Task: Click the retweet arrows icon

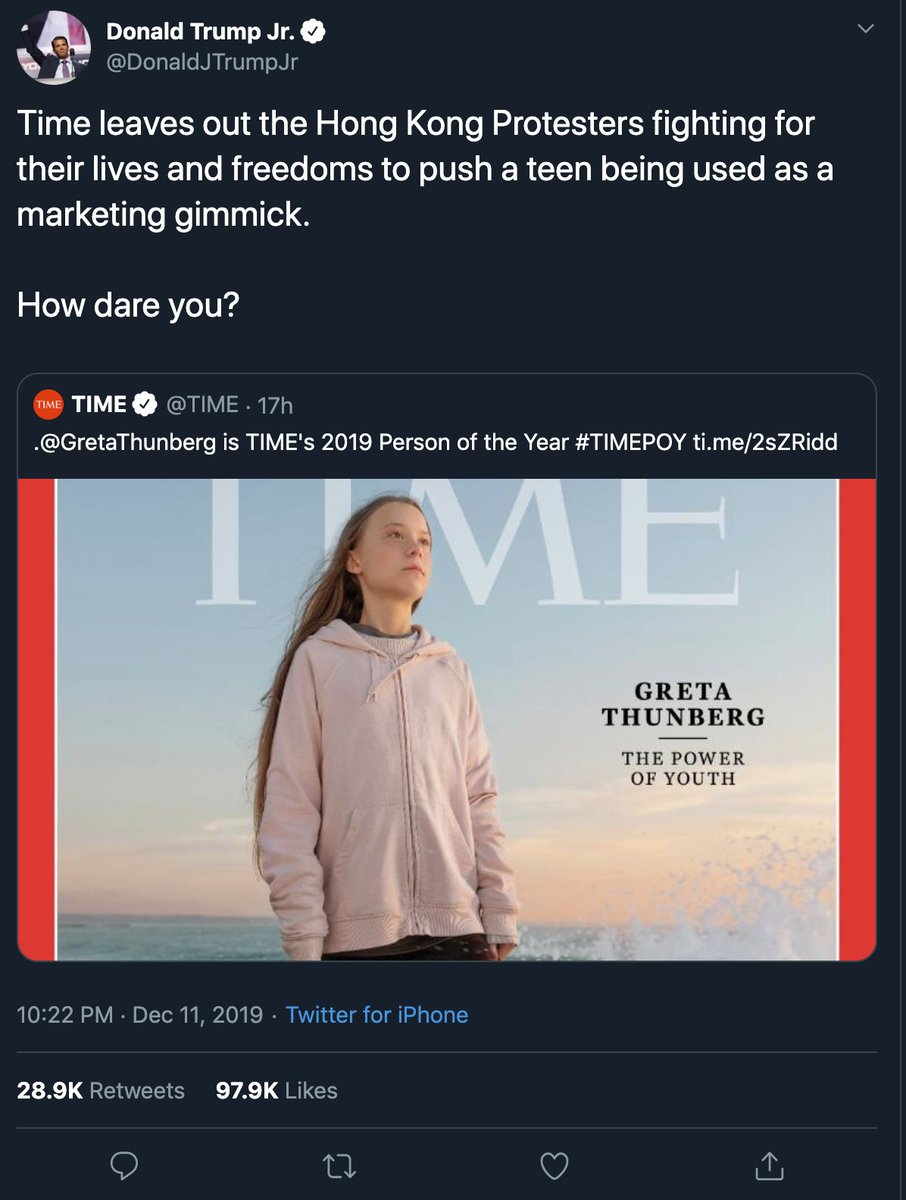Action: point(339,1165)
